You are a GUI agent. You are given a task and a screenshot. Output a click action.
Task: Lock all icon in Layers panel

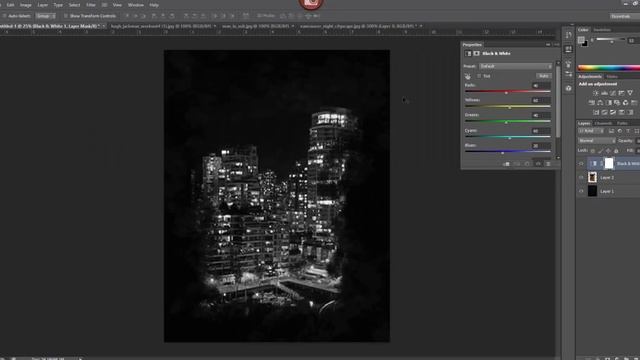coord(616,151)
